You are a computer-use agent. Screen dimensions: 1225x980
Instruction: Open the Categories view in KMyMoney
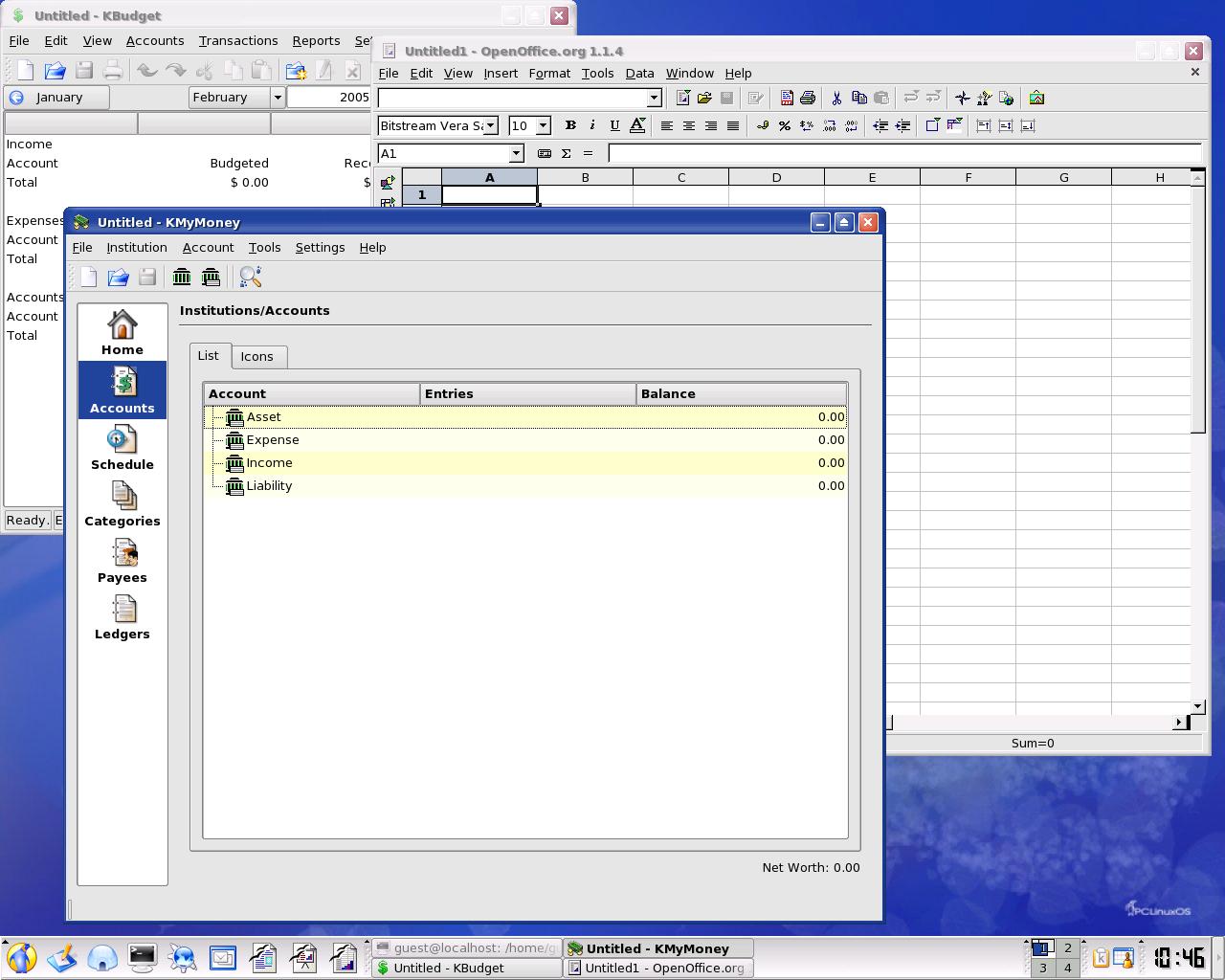coord(122,504)
